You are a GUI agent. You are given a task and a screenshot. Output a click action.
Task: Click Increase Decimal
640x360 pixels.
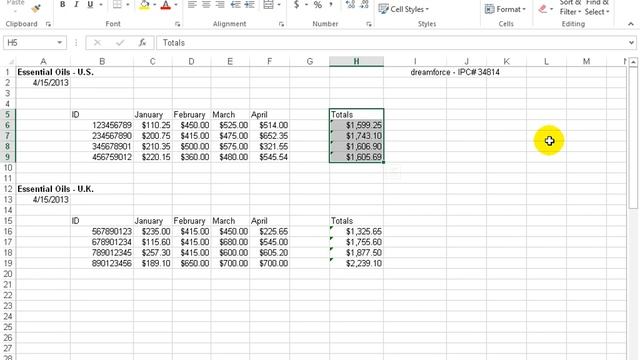(x=350, y=4)
